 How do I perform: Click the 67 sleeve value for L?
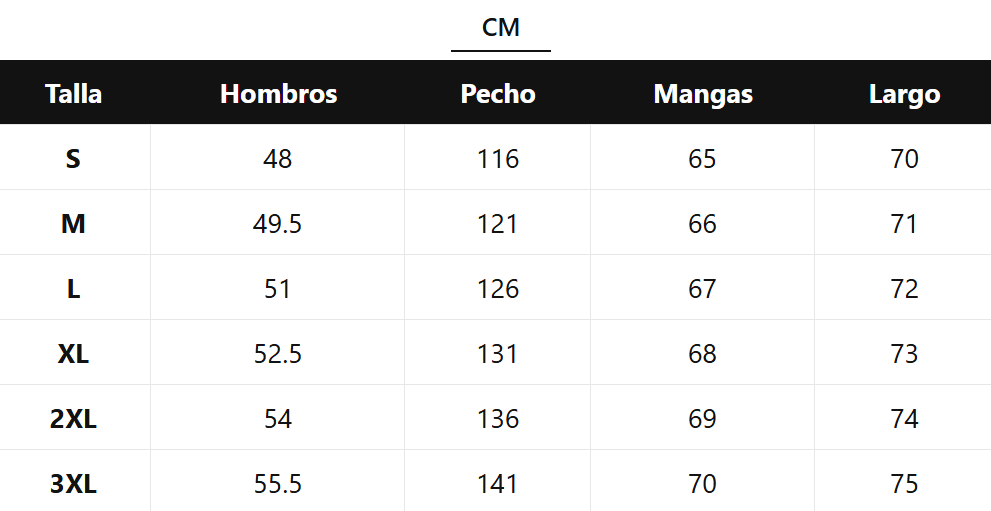tap(703, 289)
